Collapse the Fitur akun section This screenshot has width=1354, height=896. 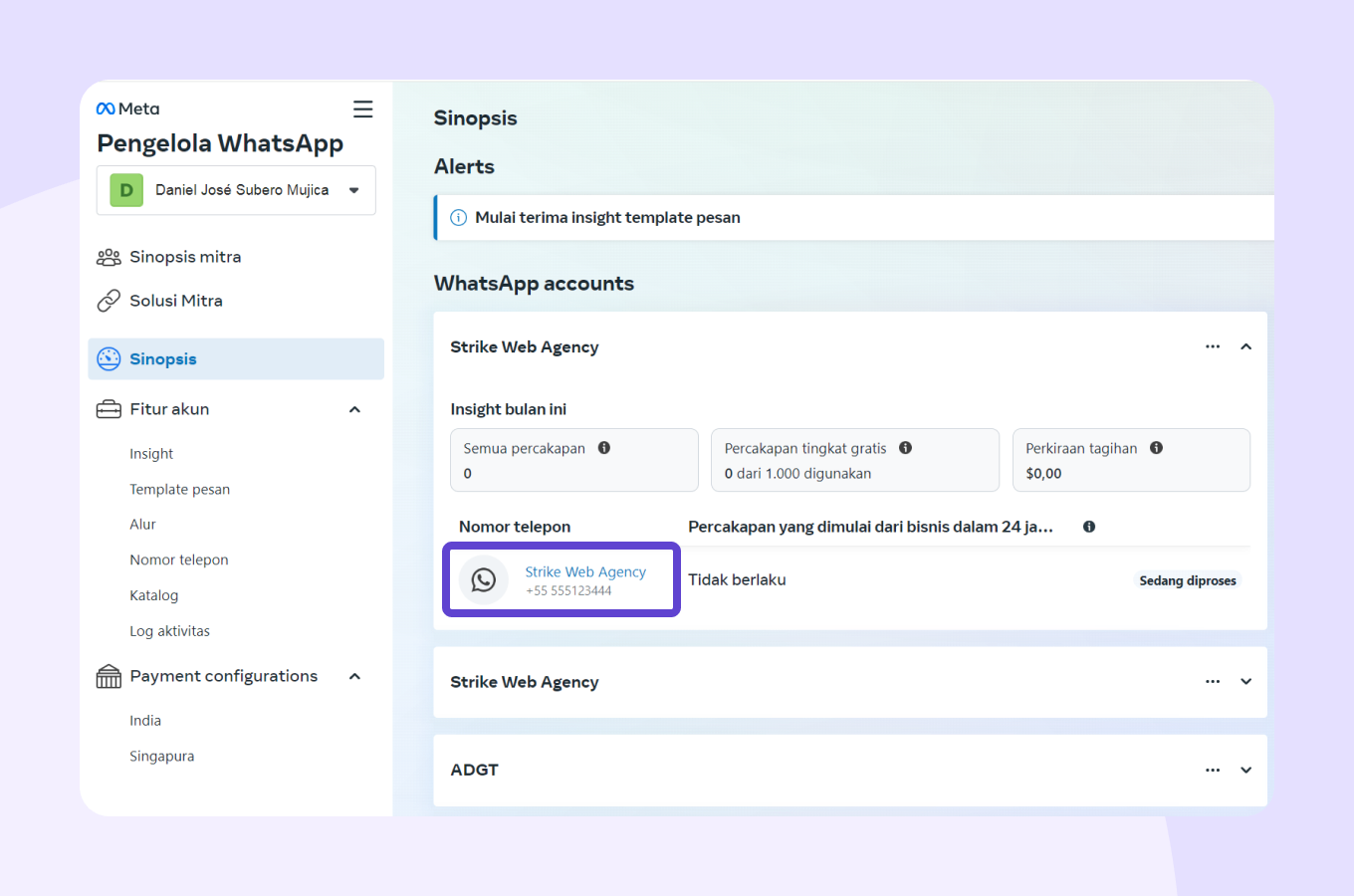pos(354,409)
